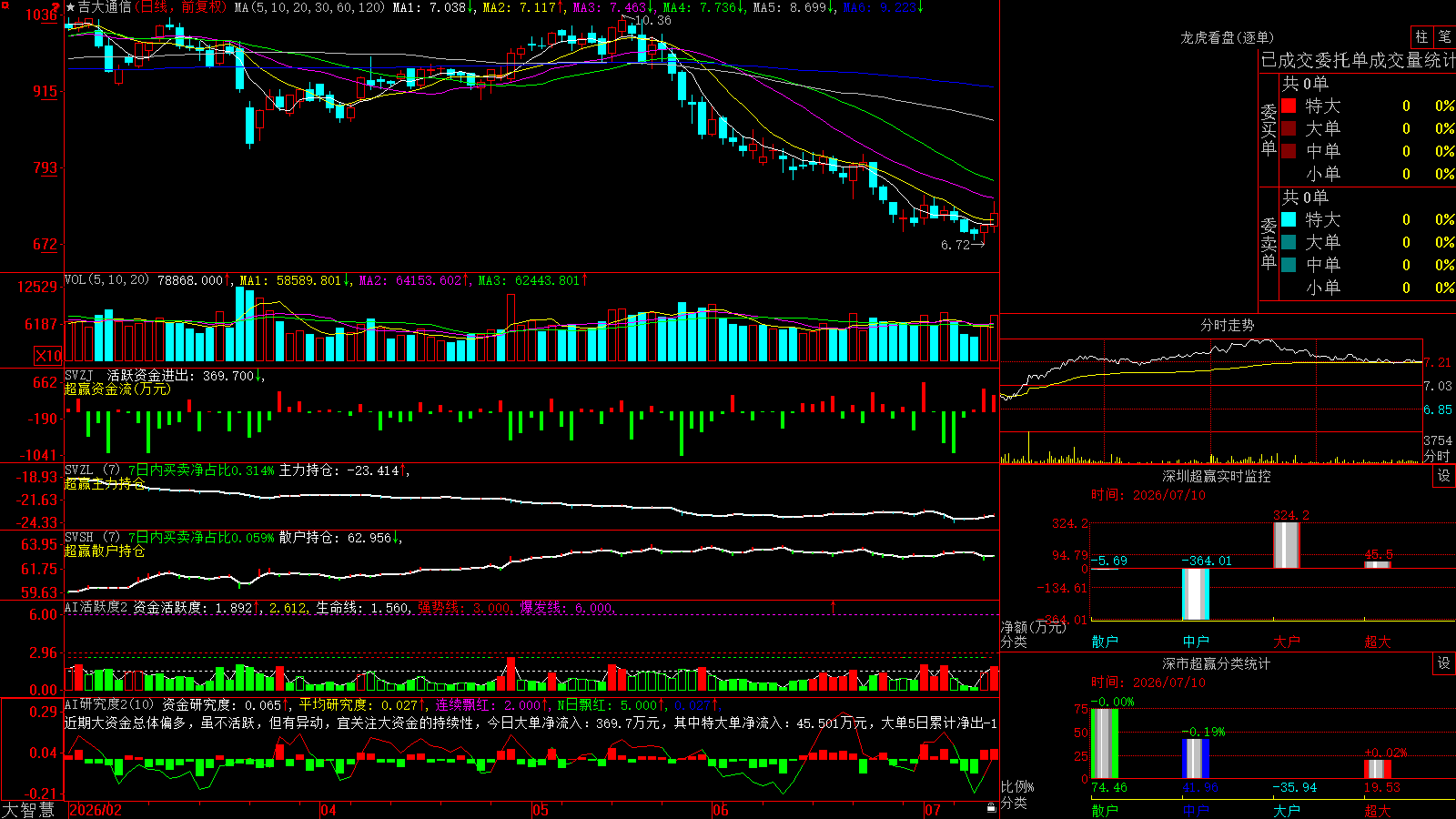Click the 中户 -364.01 bar in 深圳超赢实时监控
The width and height of the screenshot is (1456, 819).
point(1196,594)
